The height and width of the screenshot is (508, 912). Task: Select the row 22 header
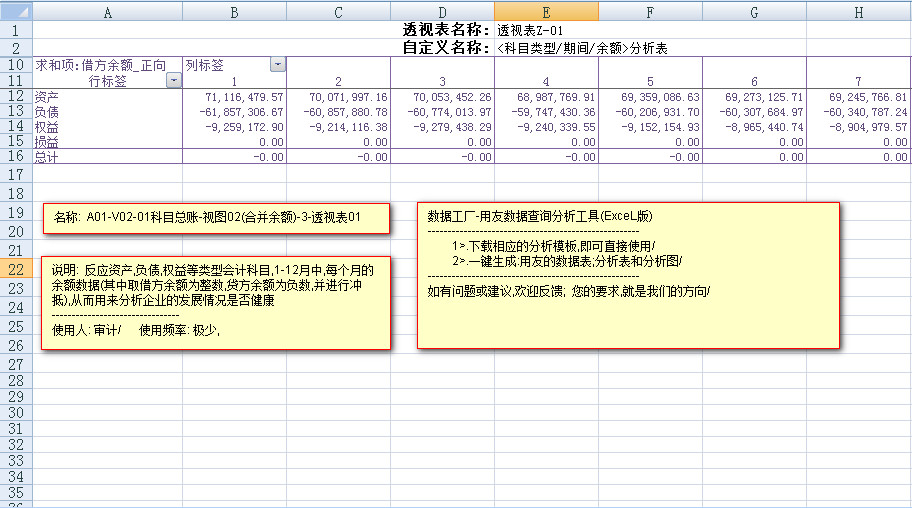point(16,270)
